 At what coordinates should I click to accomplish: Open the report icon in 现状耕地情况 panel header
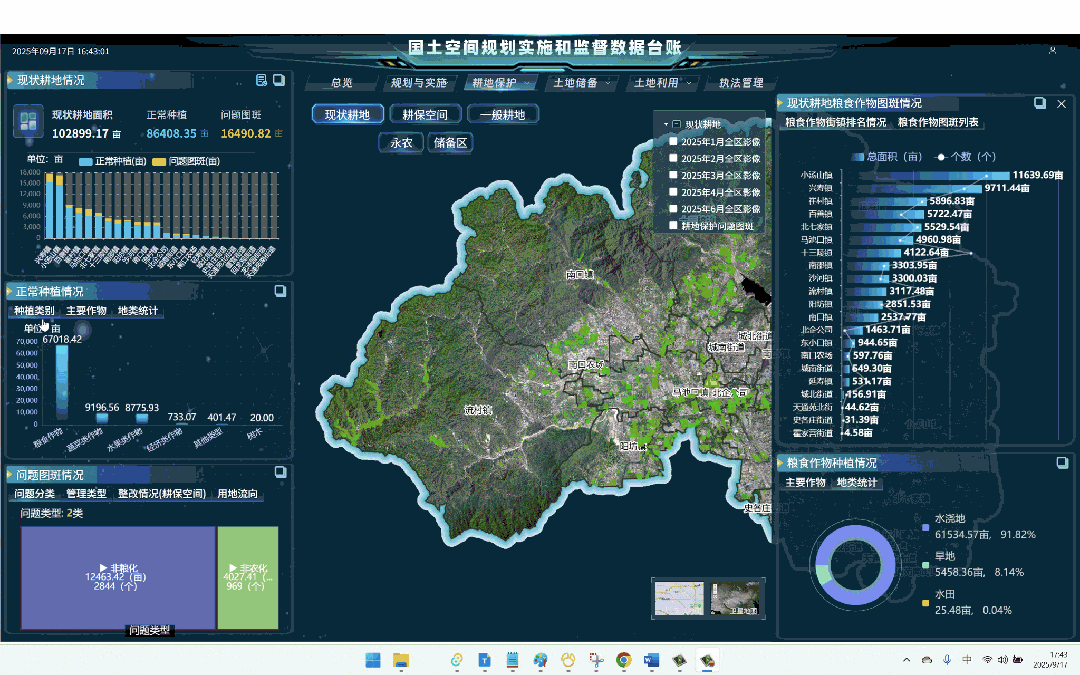[262, 80]
